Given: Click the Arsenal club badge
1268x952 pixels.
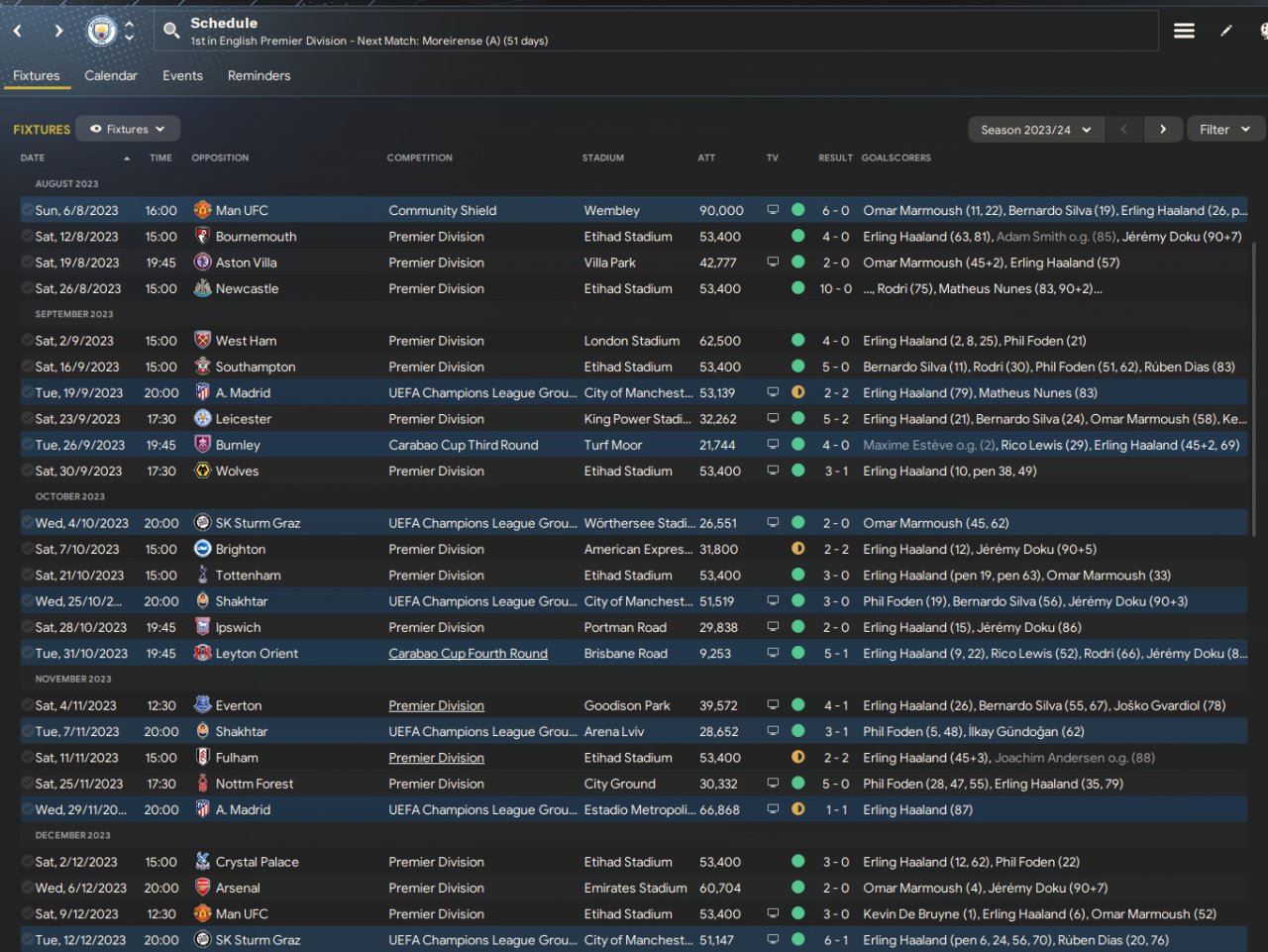Looking at the screenshot, I should (202, 888).
